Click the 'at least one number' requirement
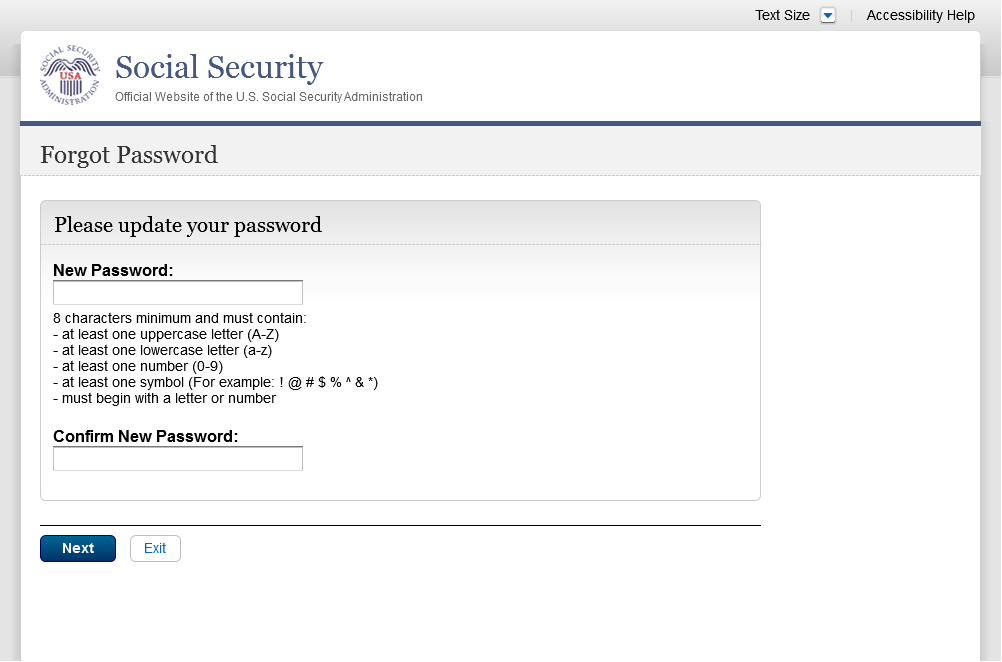Viewport: 1002px width, 662px height. click(x=138, y=366)
